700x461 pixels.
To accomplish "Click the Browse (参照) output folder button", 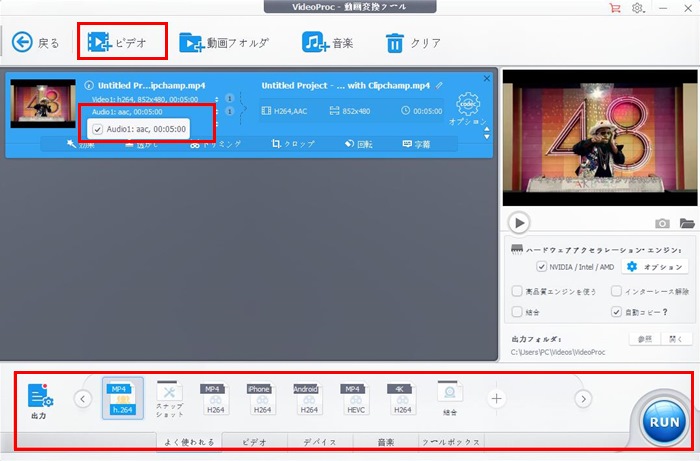I will [646, 339].
